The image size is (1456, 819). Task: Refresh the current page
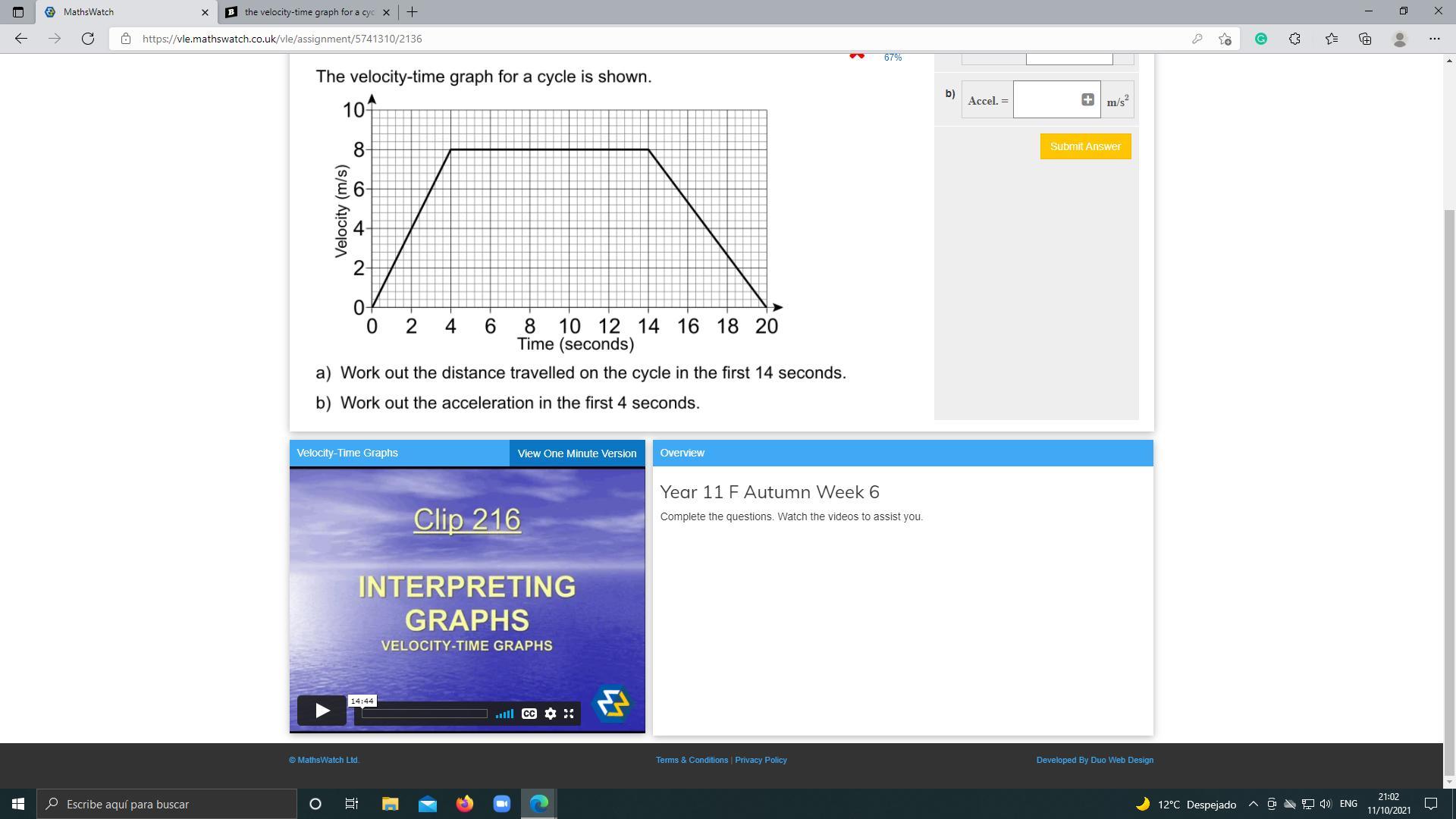[88, 39]
